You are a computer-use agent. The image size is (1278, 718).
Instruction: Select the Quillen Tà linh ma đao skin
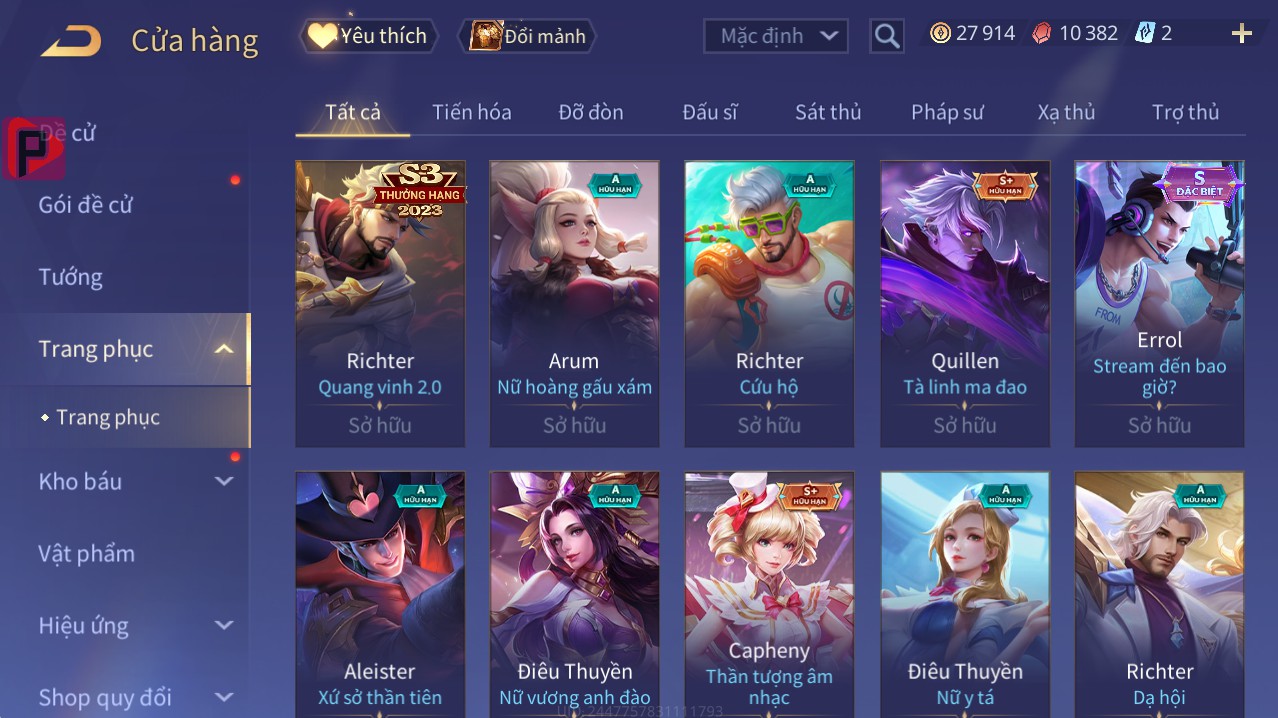pyautogui.click(x=965, y=304)
